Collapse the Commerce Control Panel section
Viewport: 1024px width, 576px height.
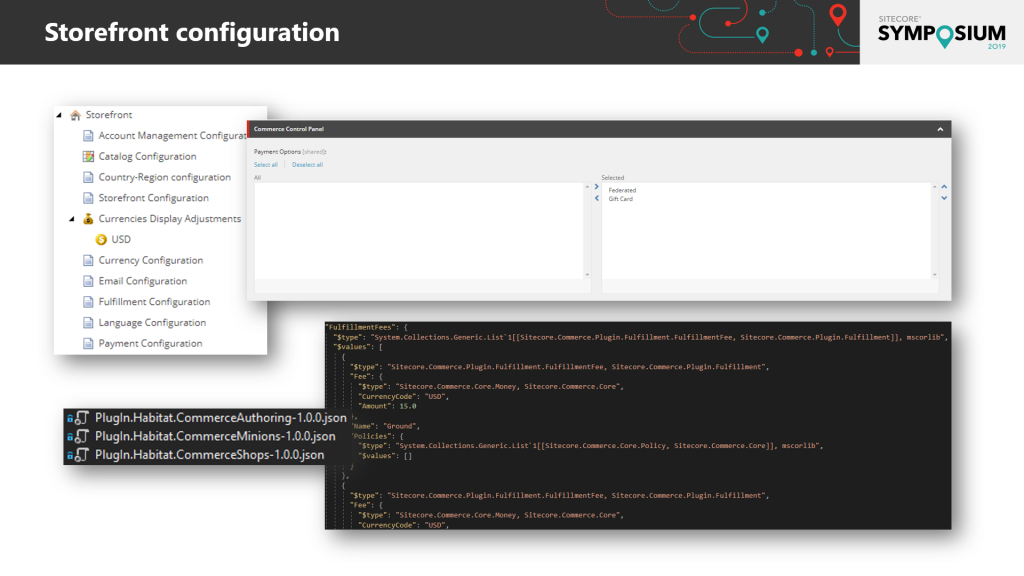coord(939,129)
